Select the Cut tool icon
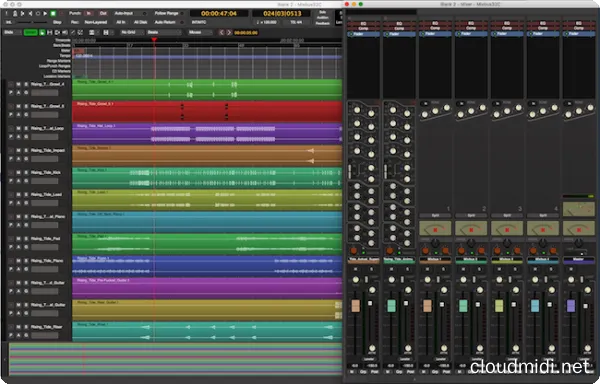 pyautogui.click(x=57, y=33)
